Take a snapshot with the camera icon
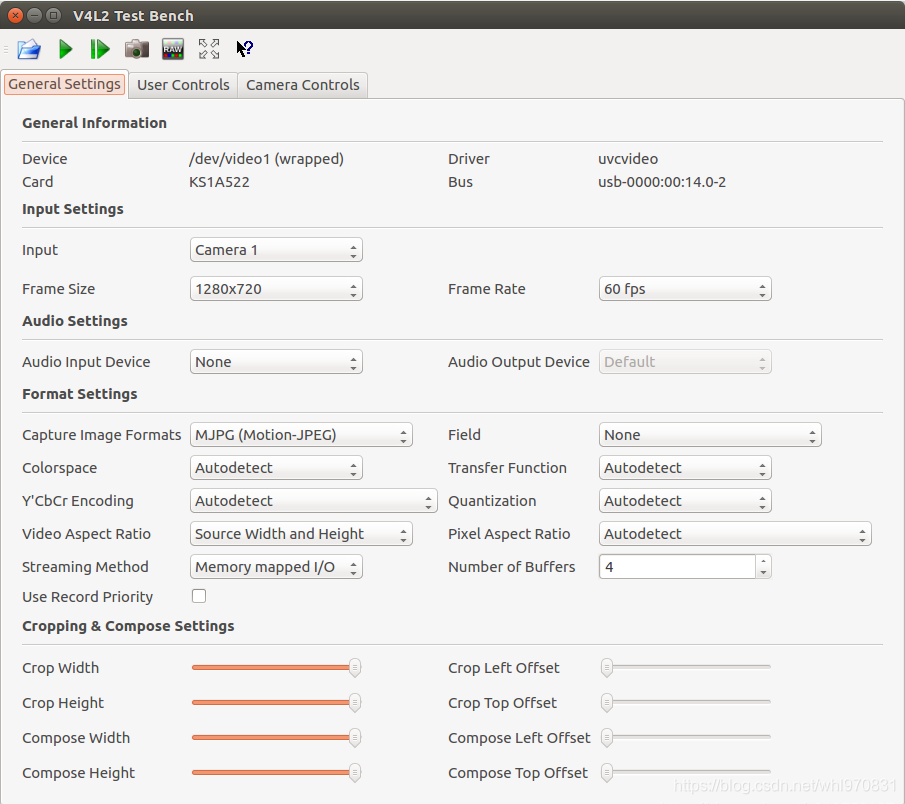The height and width of the screenshot is (804, 905). pyautogui.click(x=137, y=49)
